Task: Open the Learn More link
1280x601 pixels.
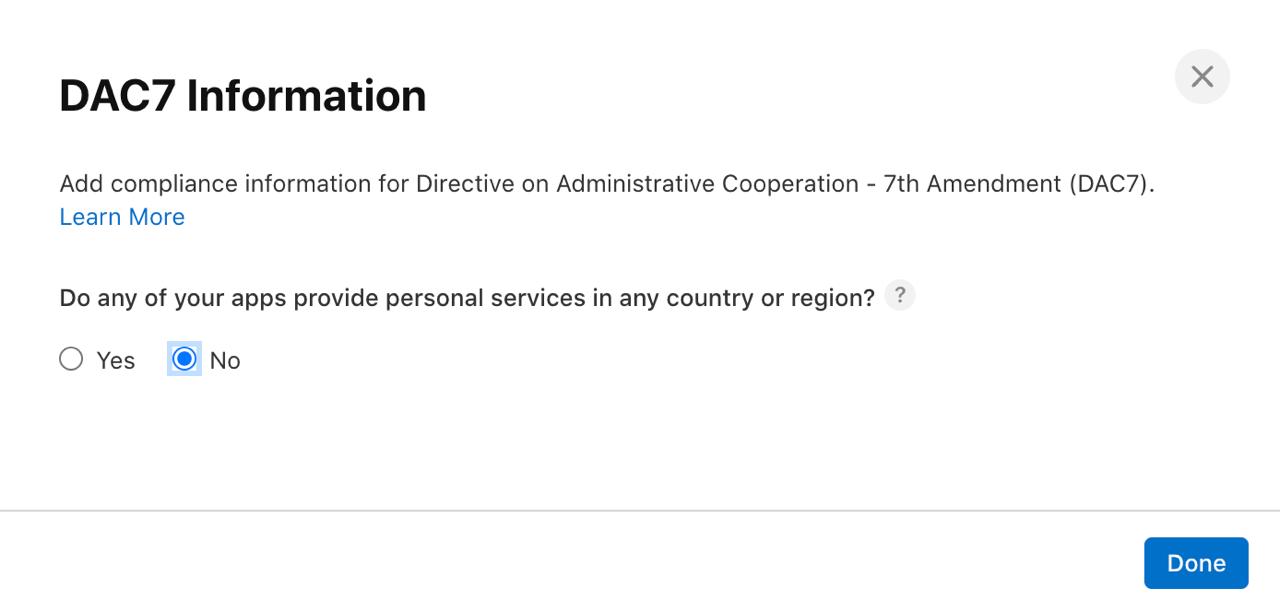Action: click(x=122, y=217)
